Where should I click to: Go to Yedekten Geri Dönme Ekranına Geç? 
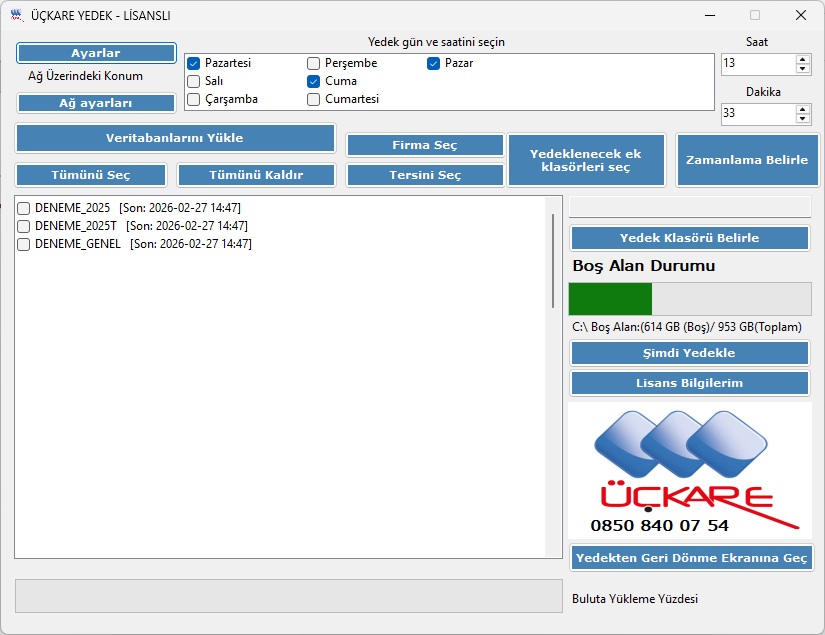[x=690, y=558]
